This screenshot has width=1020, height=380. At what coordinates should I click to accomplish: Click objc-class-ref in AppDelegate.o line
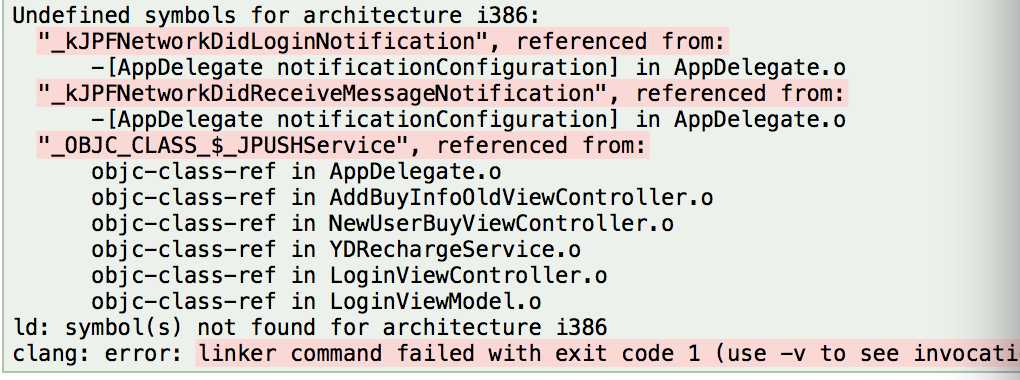tap(297, 172)
